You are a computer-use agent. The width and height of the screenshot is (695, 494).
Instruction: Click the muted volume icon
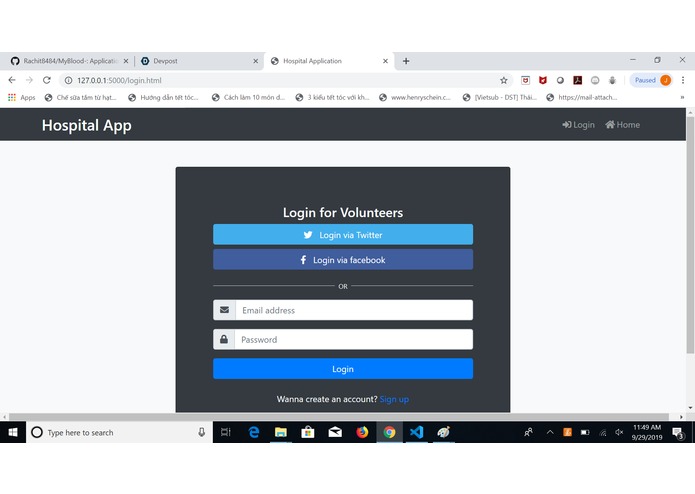[x=619, y=432]
